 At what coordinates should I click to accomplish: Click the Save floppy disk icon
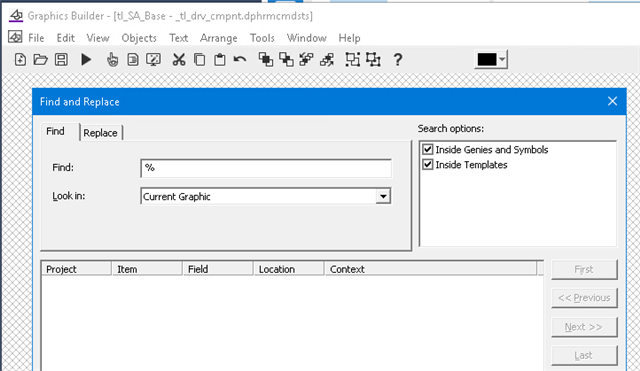61,60
